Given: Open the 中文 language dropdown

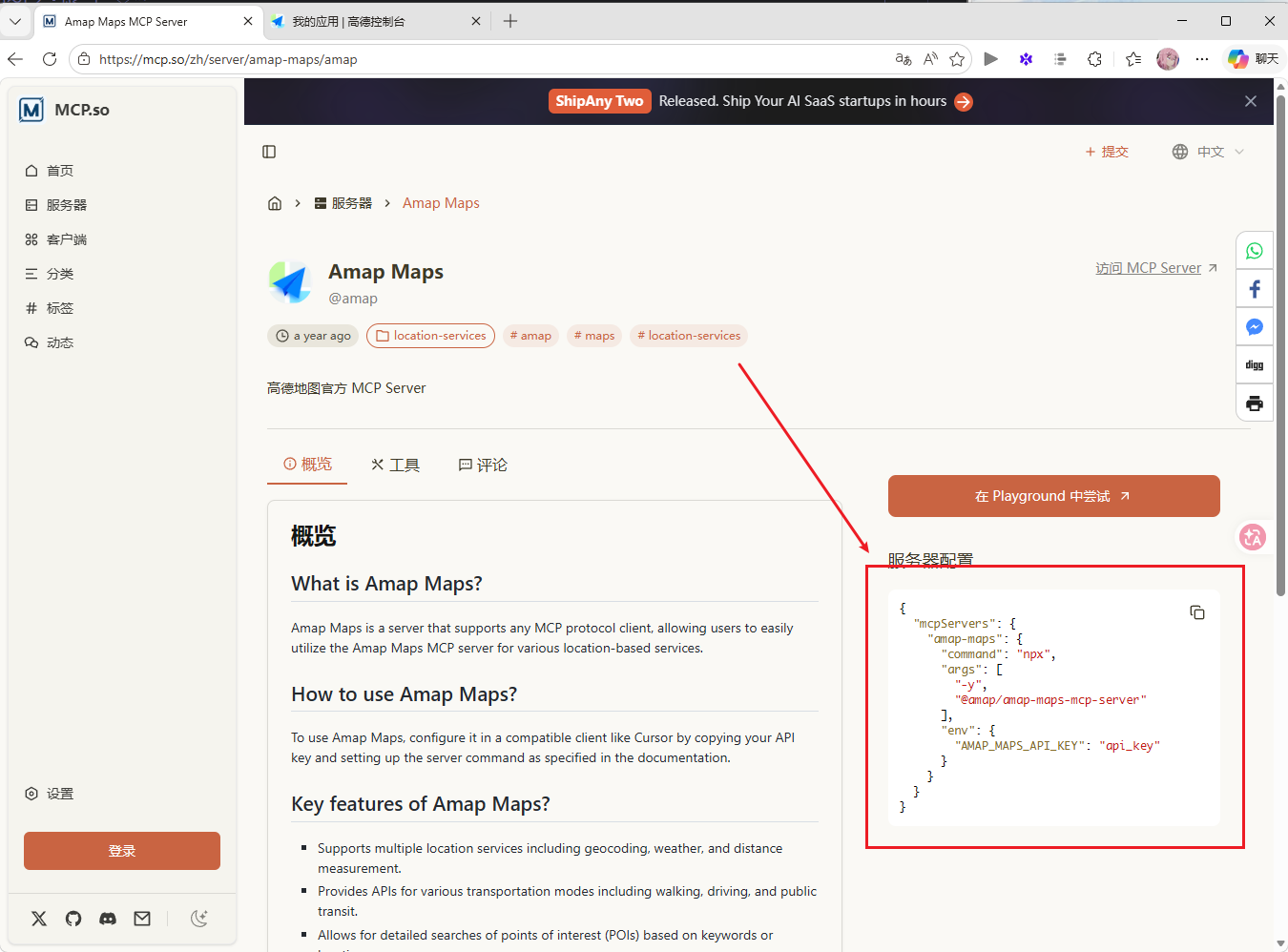Looking at the screenshot, I should click(x=1208, y=152).
